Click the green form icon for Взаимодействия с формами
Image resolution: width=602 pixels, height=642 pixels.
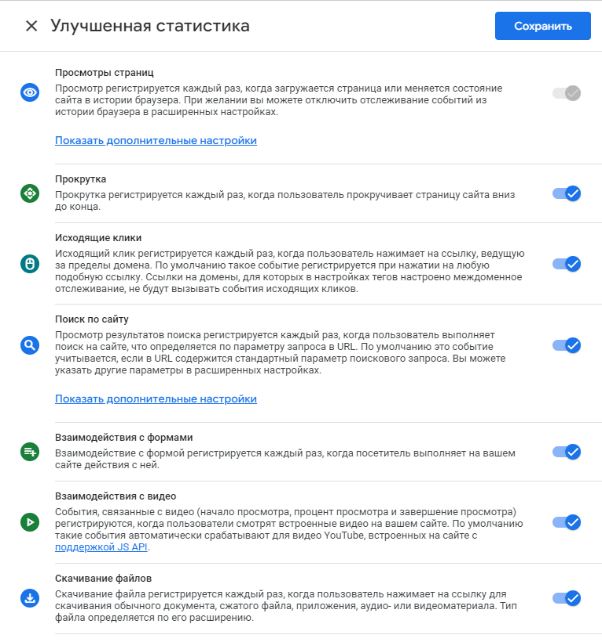tap(30, 452)
